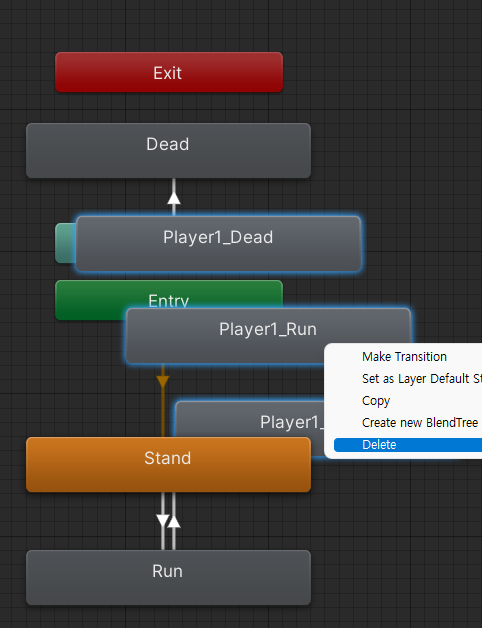The width and height of the screenshot is (482, 628).
Task: Click the partially hidden Player1_ state behind the menu
Action: [248, 420]
